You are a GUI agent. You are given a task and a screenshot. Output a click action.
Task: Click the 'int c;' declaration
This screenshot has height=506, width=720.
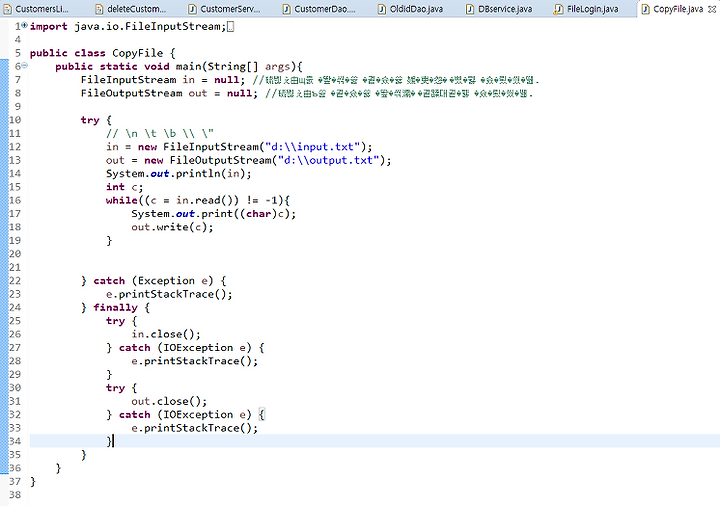pos(124,187)
